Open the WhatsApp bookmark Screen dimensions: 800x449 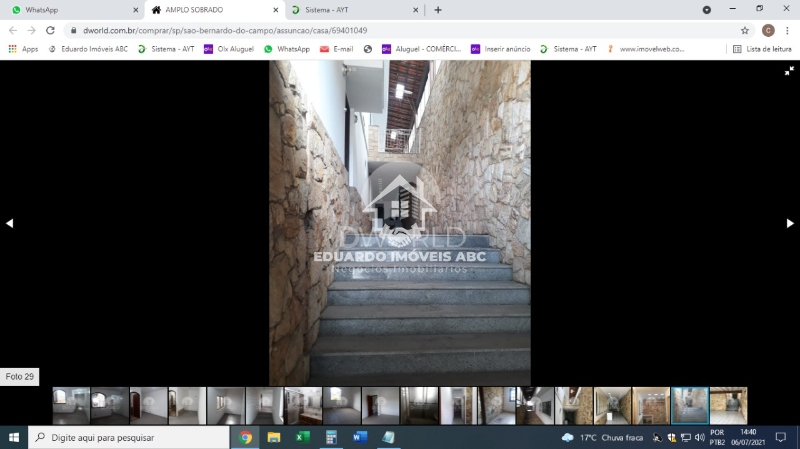point(287,49)
